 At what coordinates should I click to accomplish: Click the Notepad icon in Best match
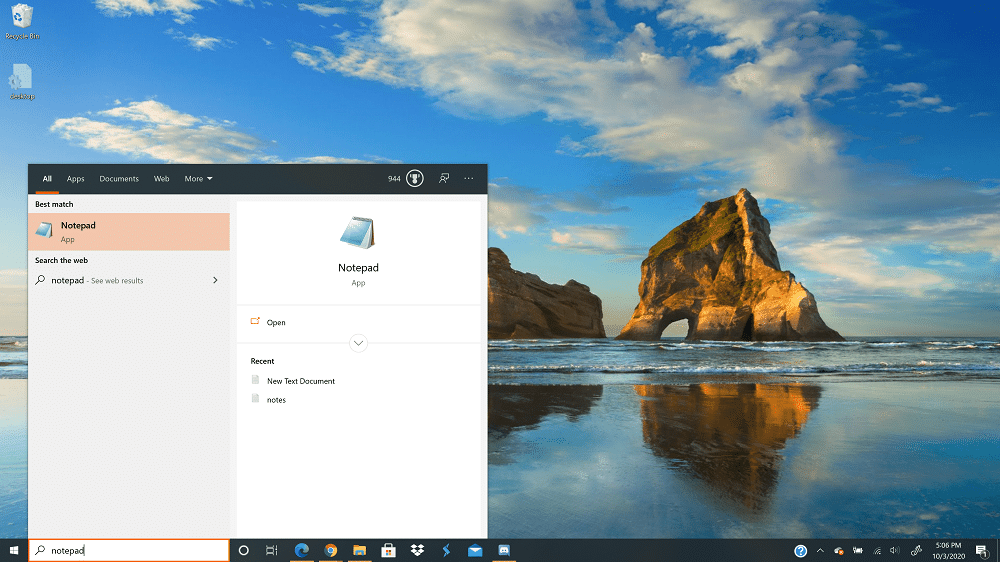(44, 230)
